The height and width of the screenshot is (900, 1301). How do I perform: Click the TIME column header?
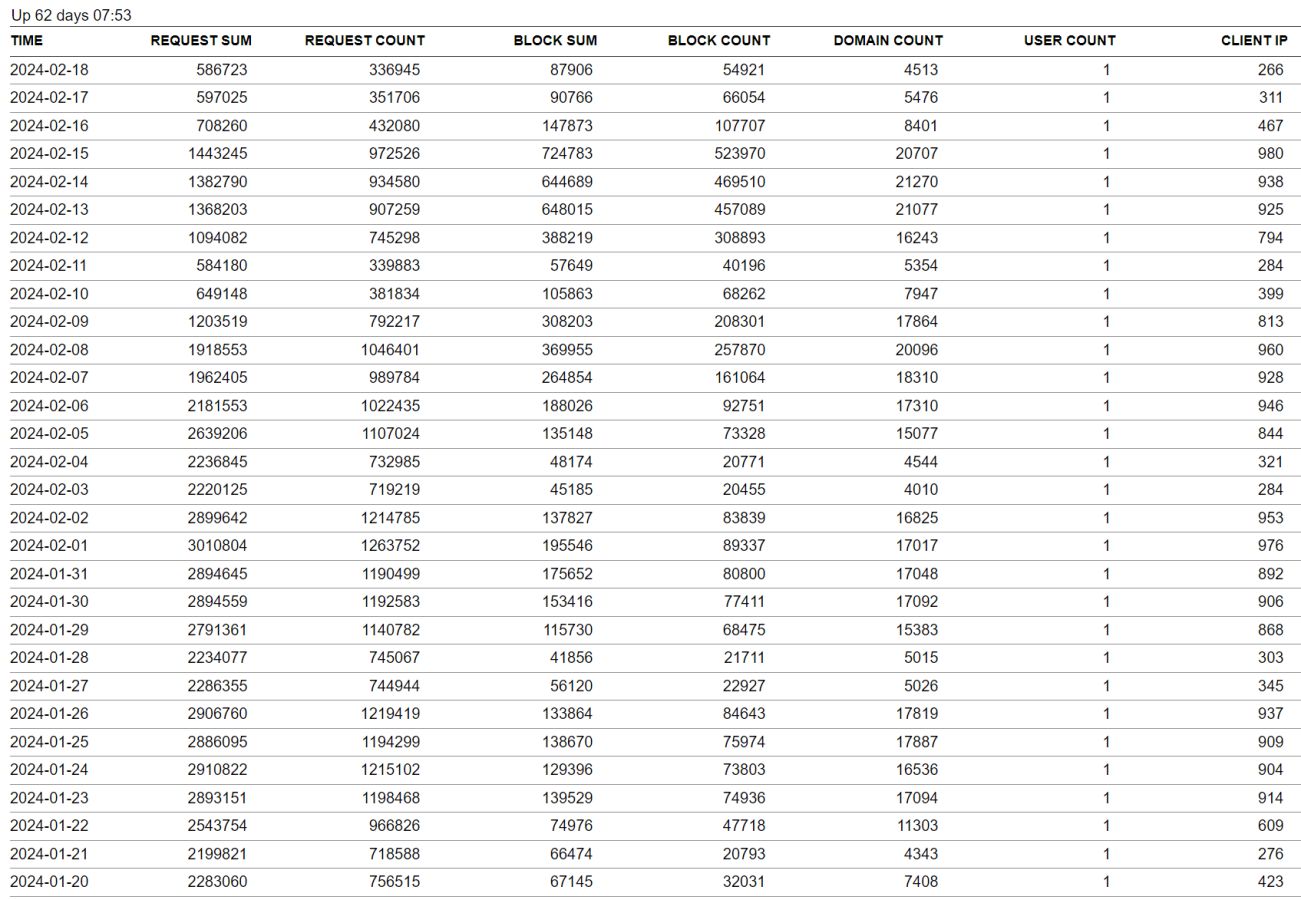click(27, 41)
